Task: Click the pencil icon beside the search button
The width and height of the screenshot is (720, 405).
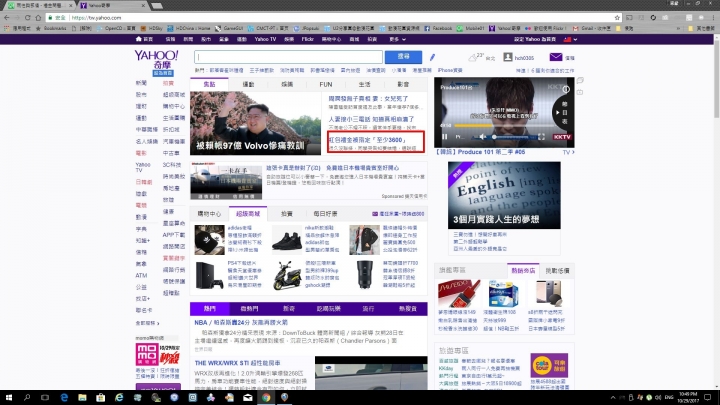Action: pyautogui.click(x=432, y=57)
